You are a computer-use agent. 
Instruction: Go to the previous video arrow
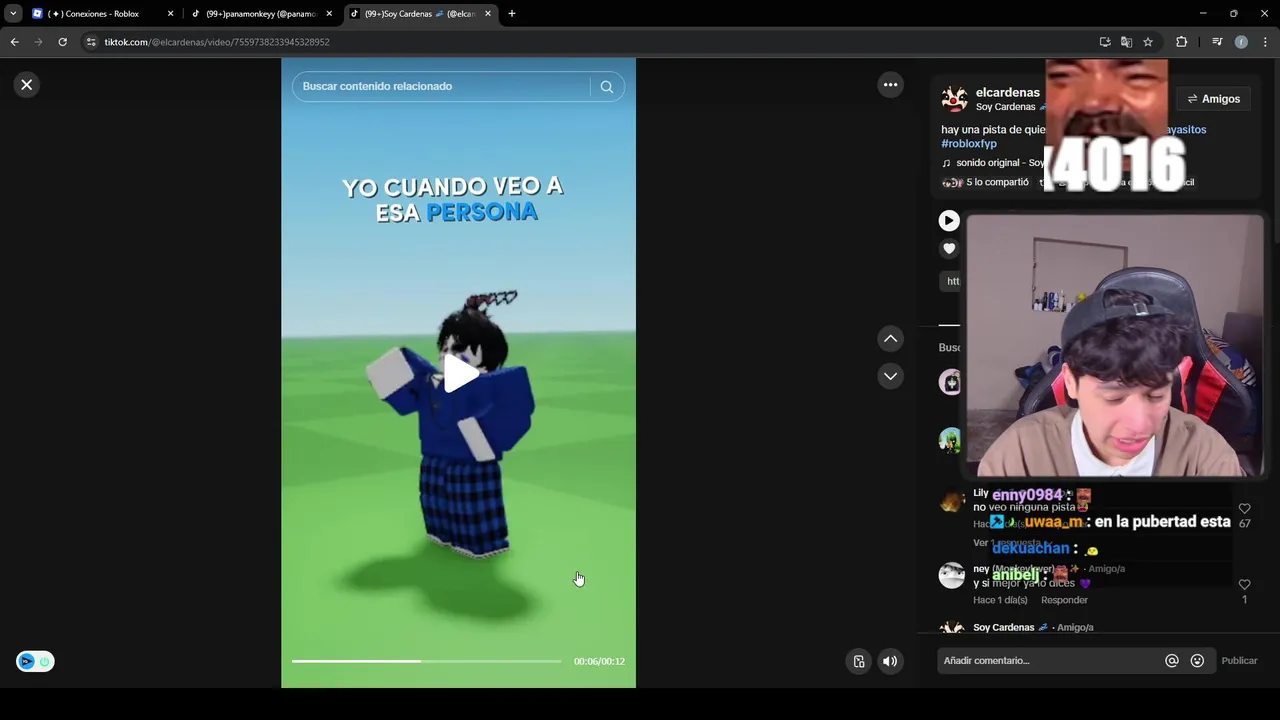tap(891, 339)
